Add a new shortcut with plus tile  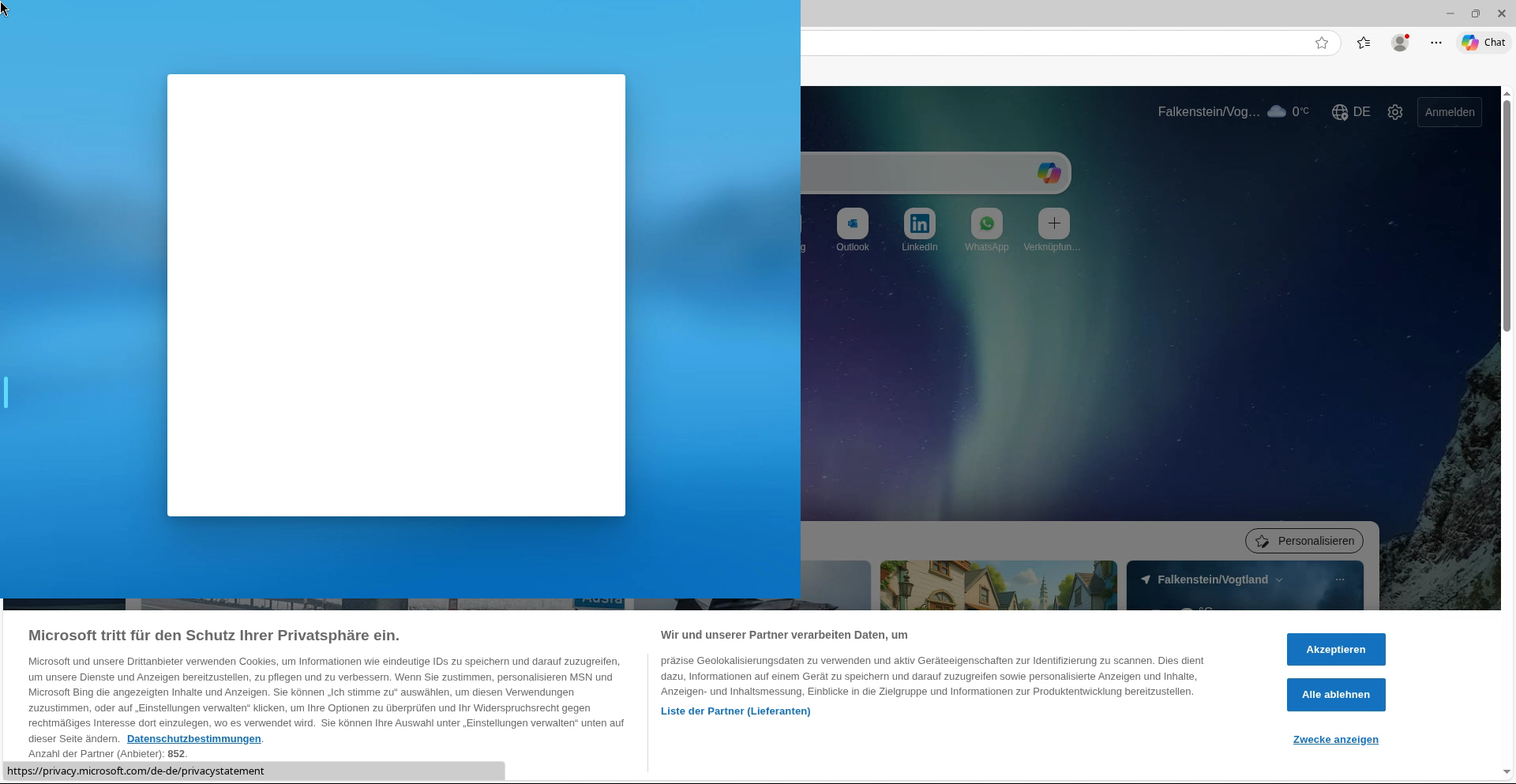click(x=1053, y=224)
